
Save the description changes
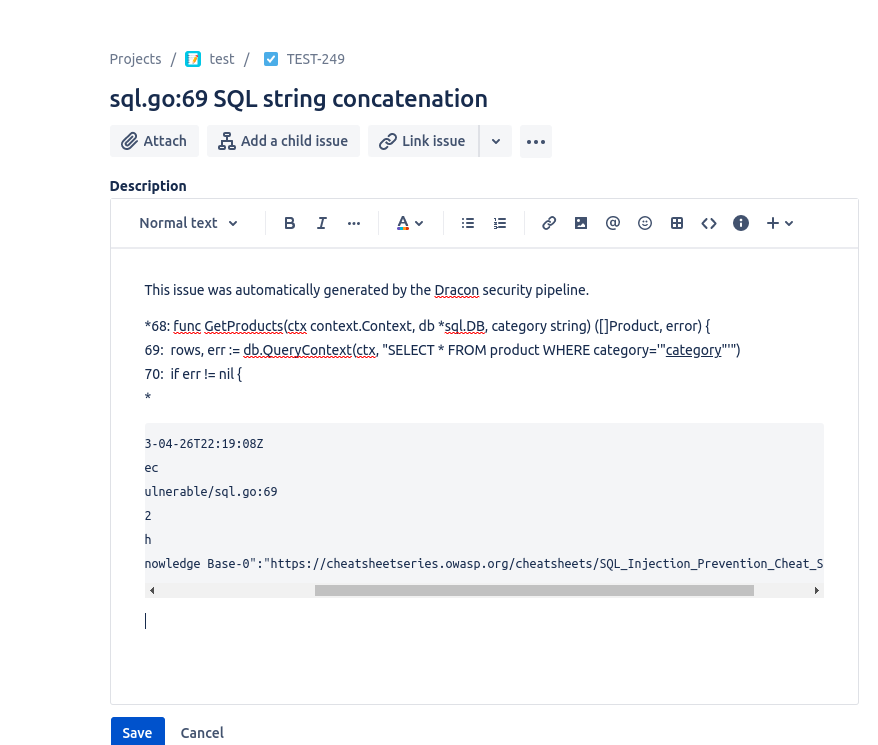(137, 732)
